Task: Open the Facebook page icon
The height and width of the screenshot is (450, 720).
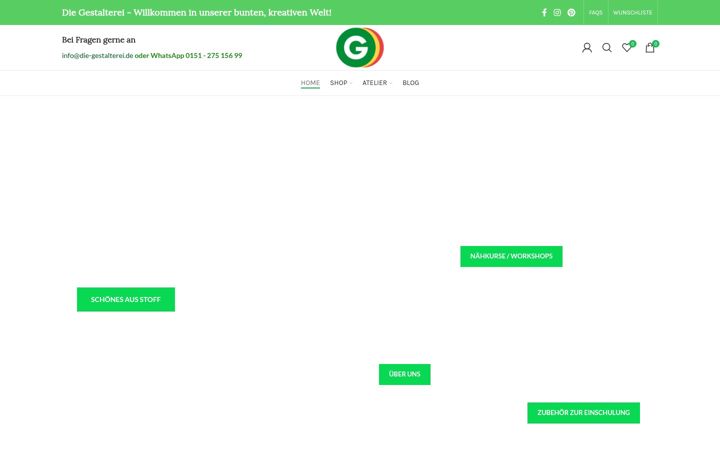Action: click(544, 12)
